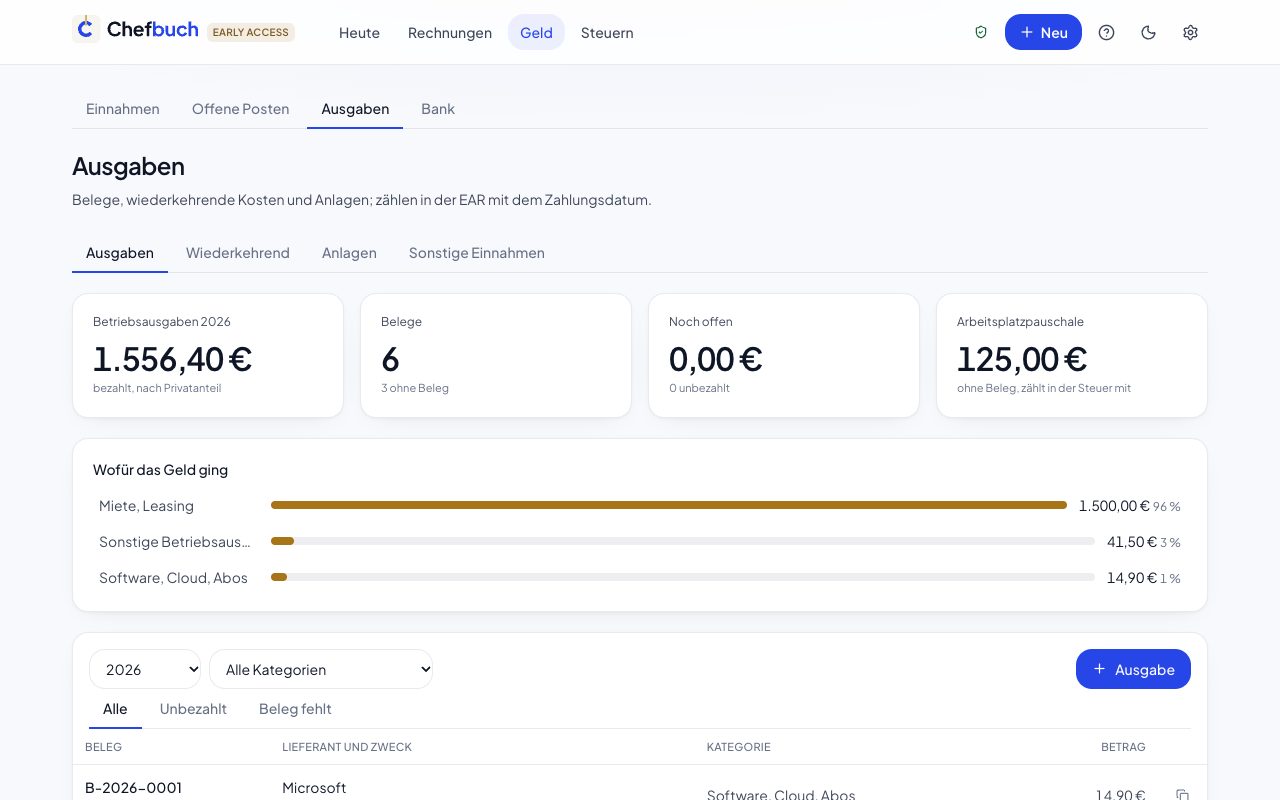
Task: Click the copy icon in row B-2026-0001
Action: (x=1182, y=795)
